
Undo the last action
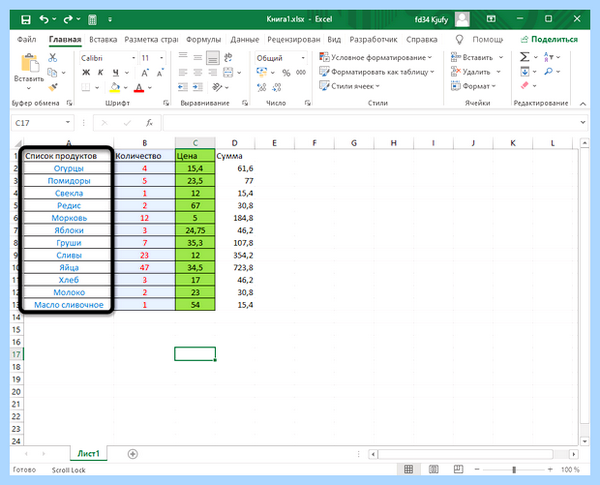pos(44,19)
